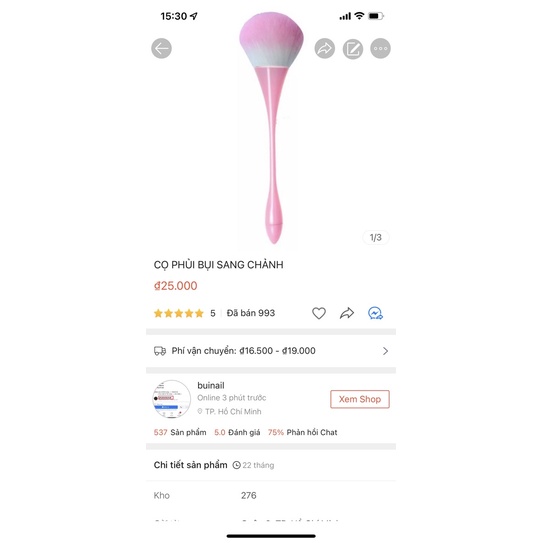The width and height of the screenshot is (543, 543).
Task: Tap the 1/3 image counter badge
Action: [x=376, y=237]
